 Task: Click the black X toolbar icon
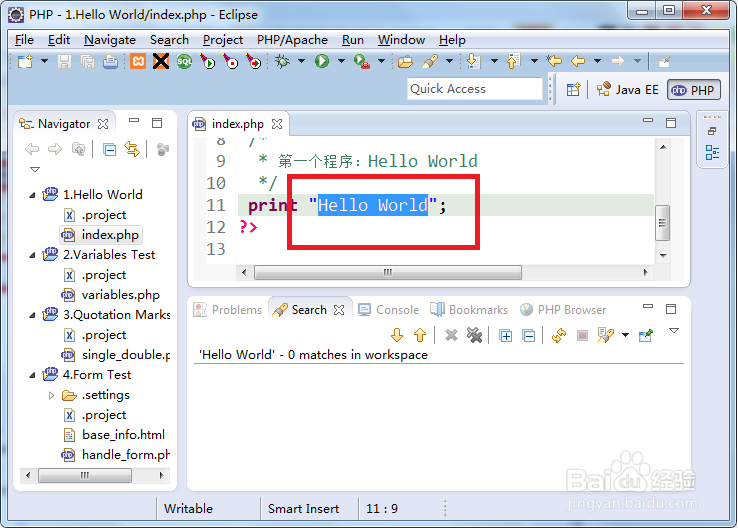click(x=161, y=61)
